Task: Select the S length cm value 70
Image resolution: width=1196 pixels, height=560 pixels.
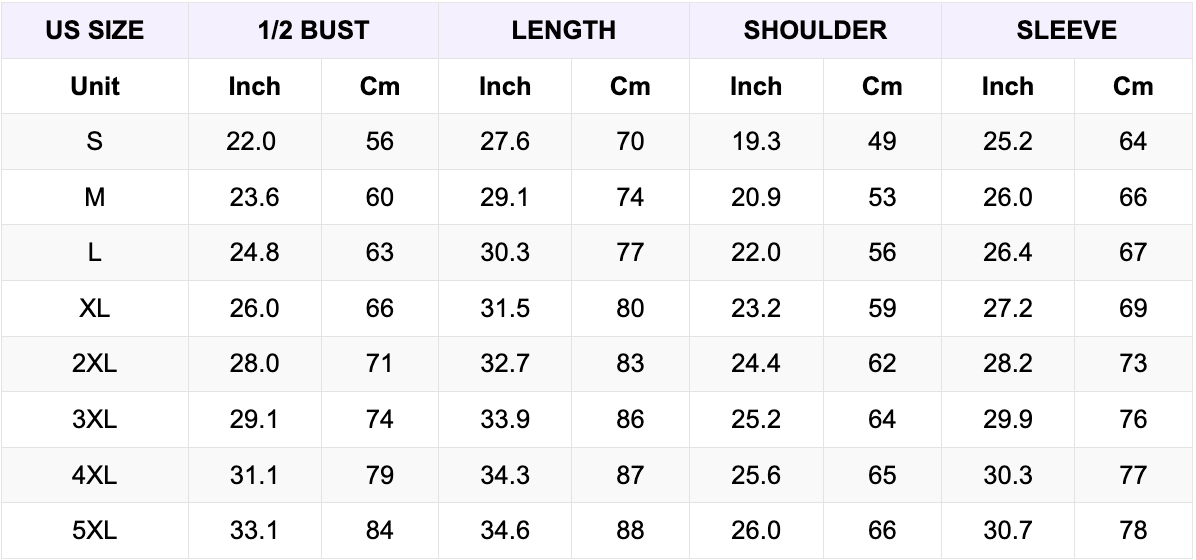Action: click(630, 142)
